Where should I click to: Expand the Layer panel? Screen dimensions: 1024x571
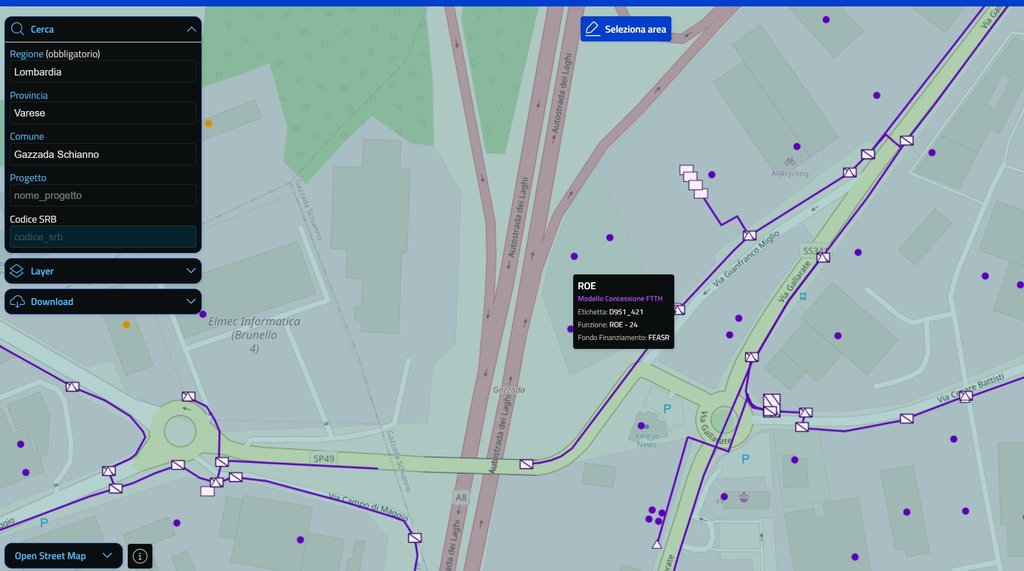tap(190, 271)
